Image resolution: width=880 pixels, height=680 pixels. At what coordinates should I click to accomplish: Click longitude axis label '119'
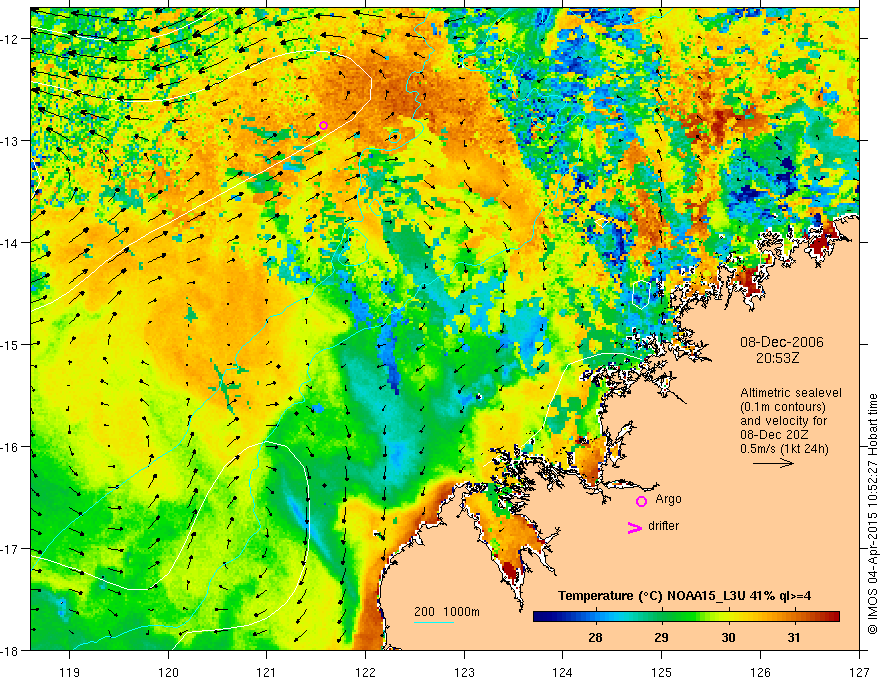click(70, 672)
